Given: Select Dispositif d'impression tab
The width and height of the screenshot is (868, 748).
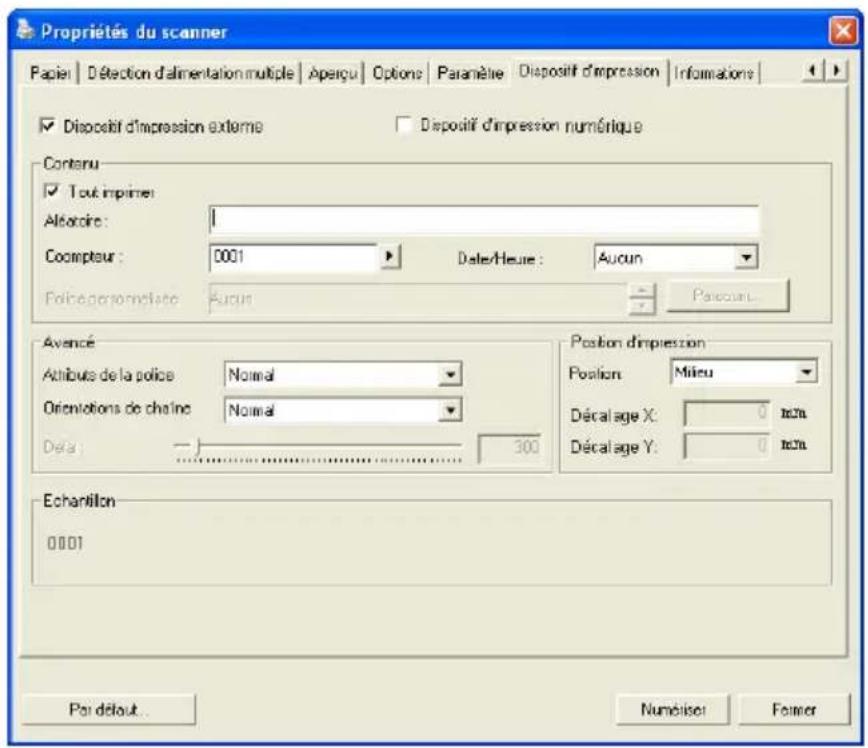Looking at the screenshot, I should 589,71.
